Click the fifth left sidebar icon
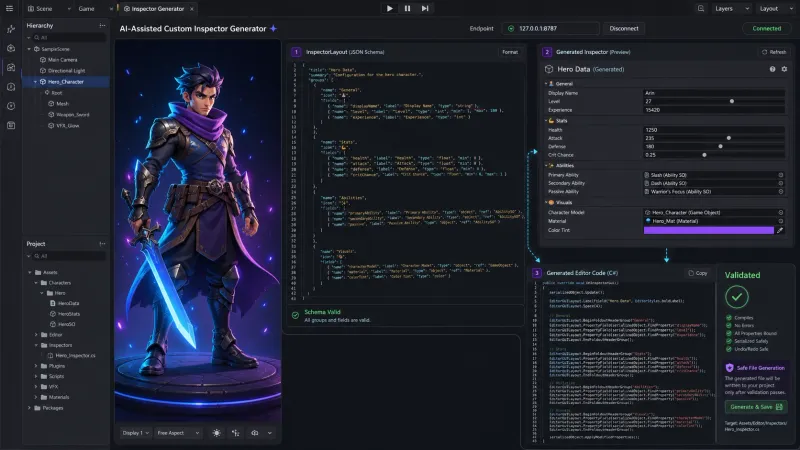 (x=11, y=106)
